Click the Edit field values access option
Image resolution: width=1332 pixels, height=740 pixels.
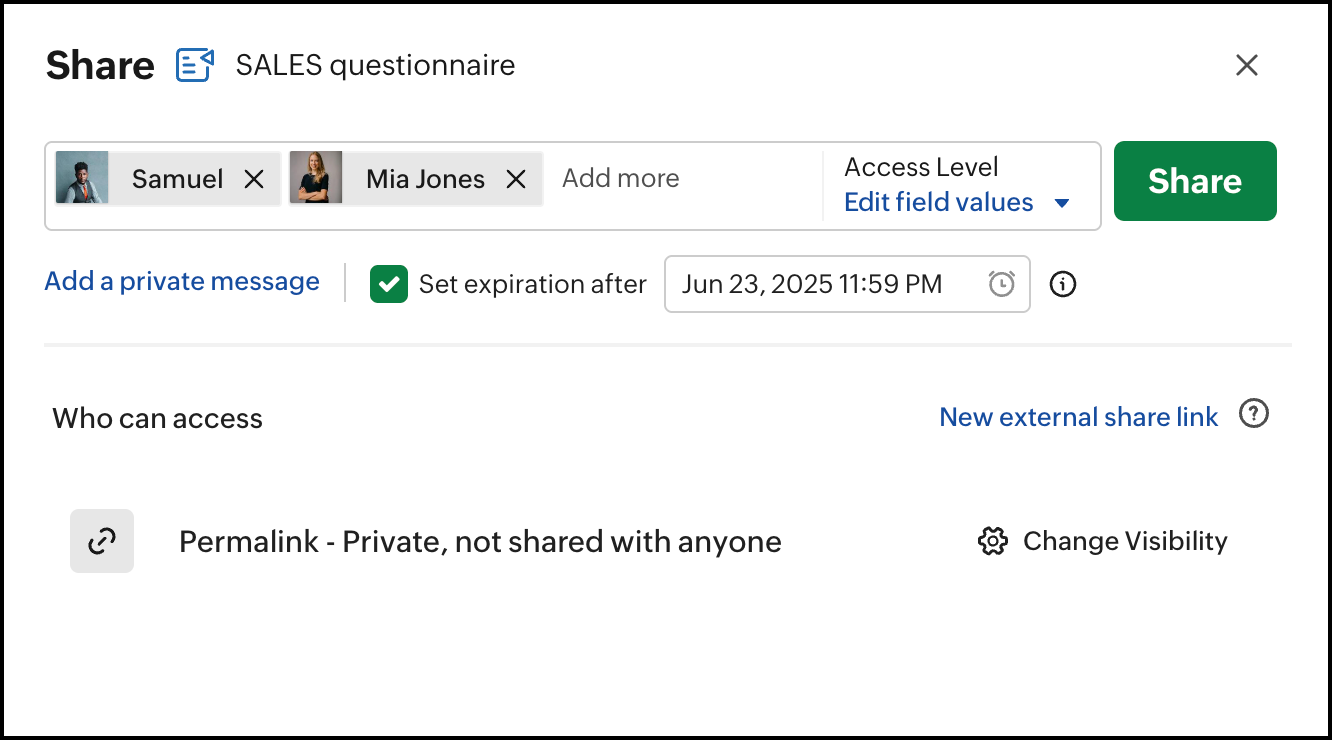[938, 202]
